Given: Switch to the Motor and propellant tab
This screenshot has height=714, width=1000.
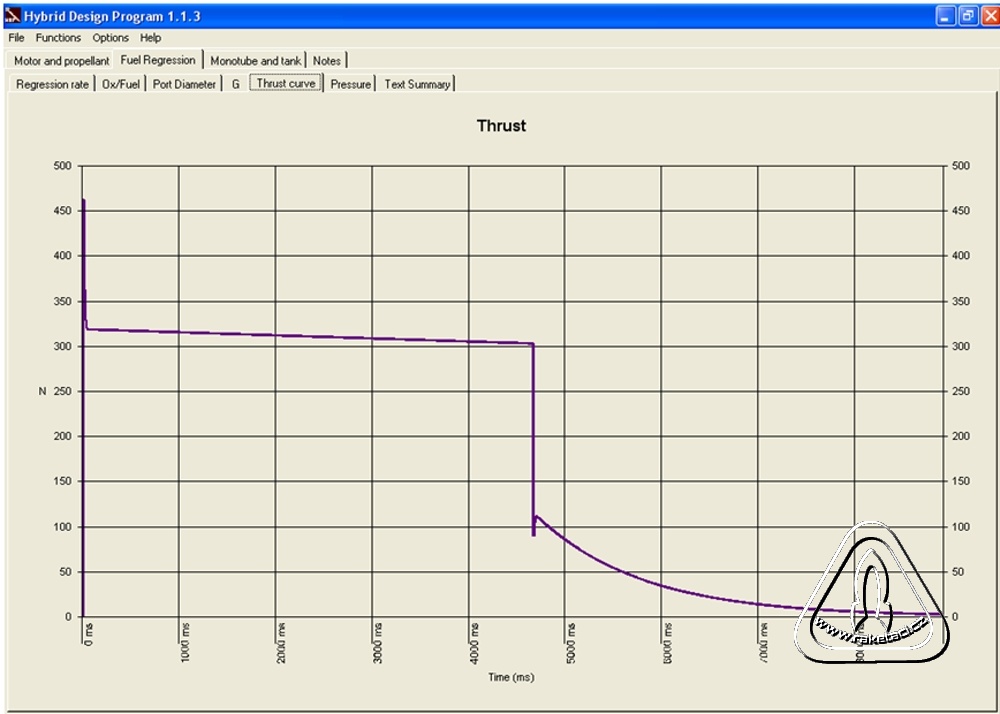Looking at the screenshot, I should point(61,61).
